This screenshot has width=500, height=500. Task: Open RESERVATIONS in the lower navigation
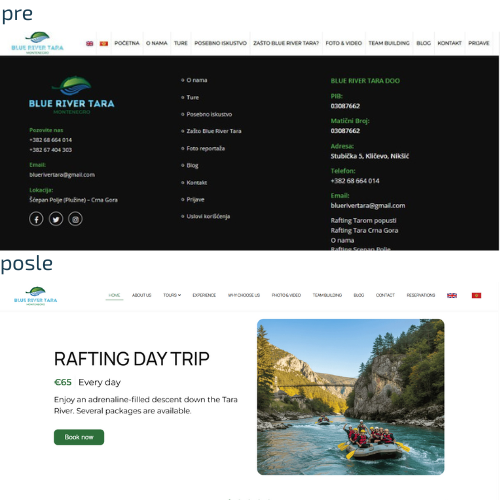(x=421, y=295)
